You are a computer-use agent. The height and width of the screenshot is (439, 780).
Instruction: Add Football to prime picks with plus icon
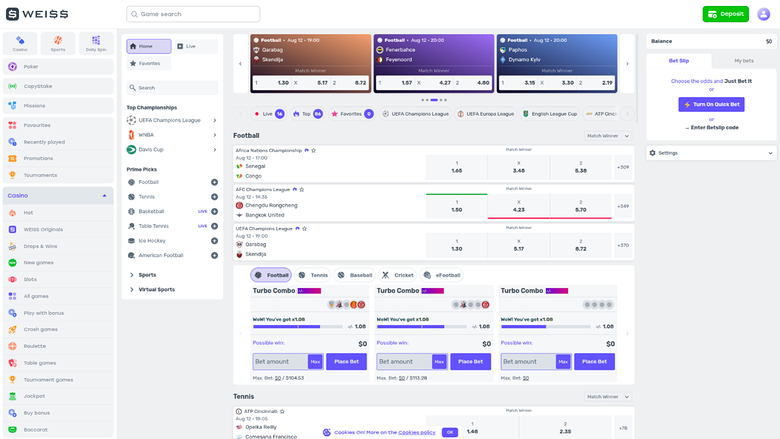(214, 182)
